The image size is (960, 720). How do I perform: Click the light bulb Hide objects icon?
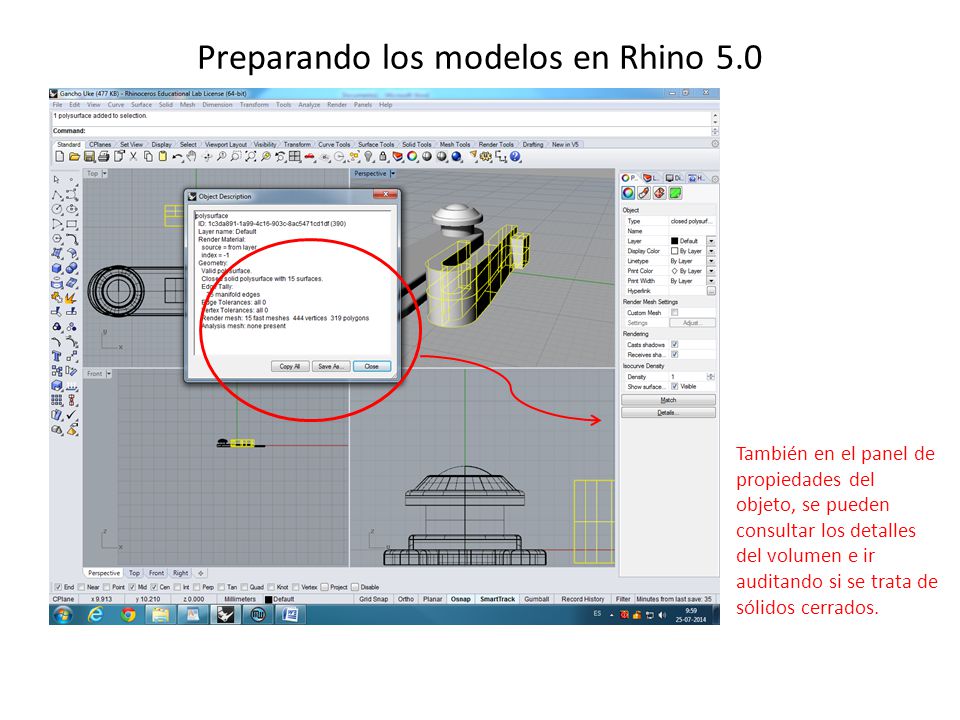pos(369,157)
